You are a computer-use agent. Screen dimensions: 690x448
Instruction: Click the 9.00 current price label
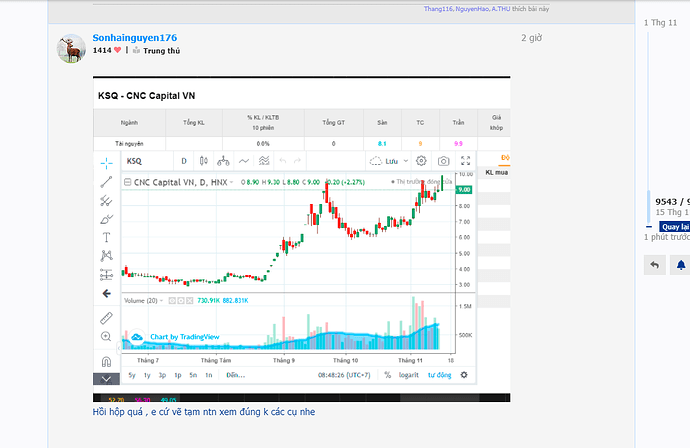464,190
